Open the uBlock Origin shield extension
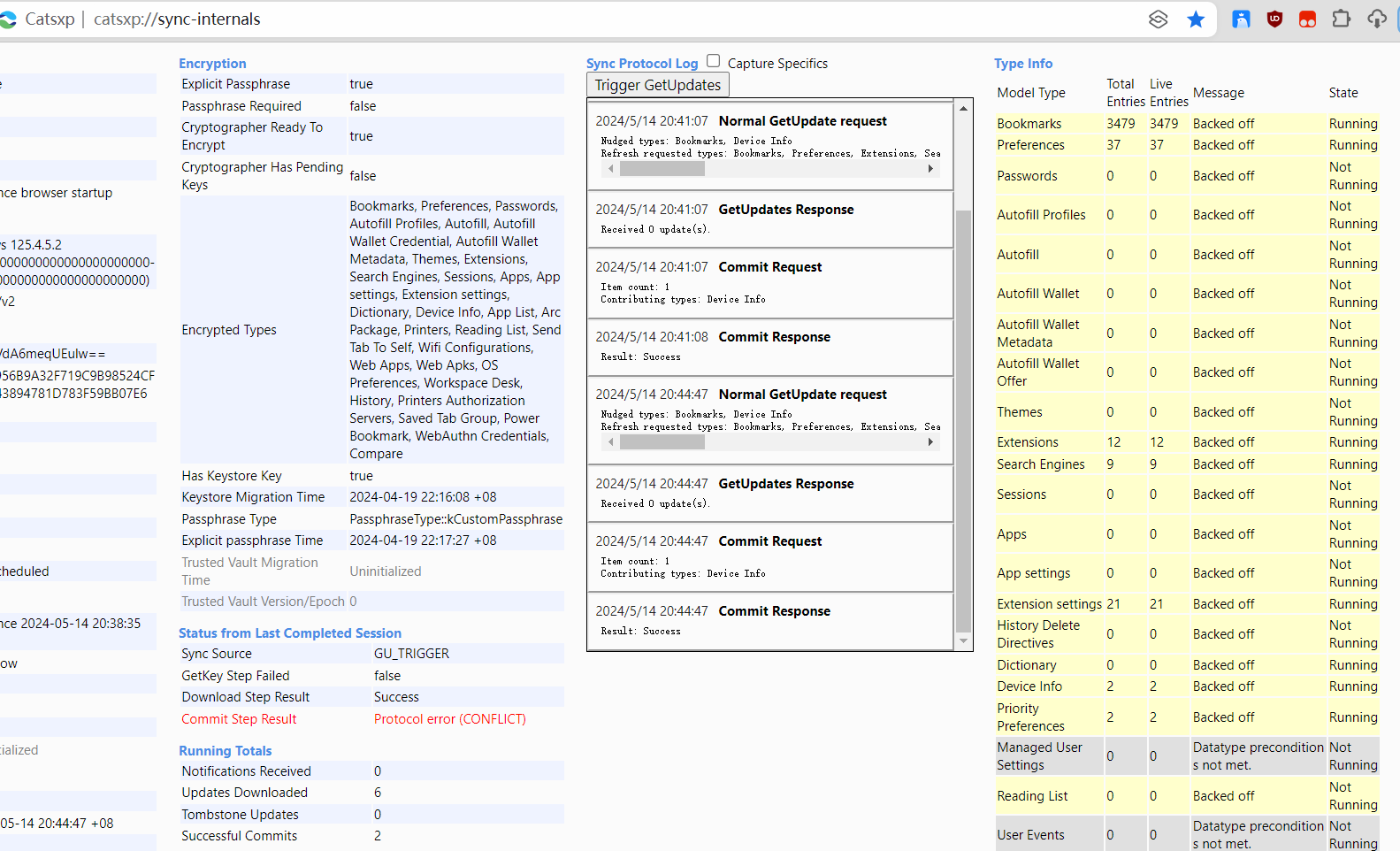The width and height of the screenshot is (1400, 851). pos(1274,19)
